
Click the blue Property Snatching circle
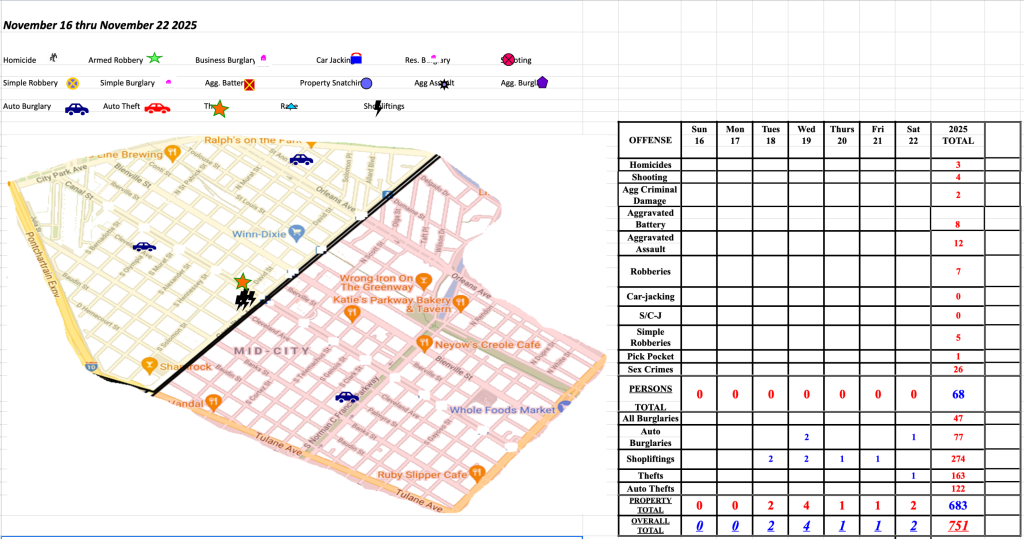(367, 84)
